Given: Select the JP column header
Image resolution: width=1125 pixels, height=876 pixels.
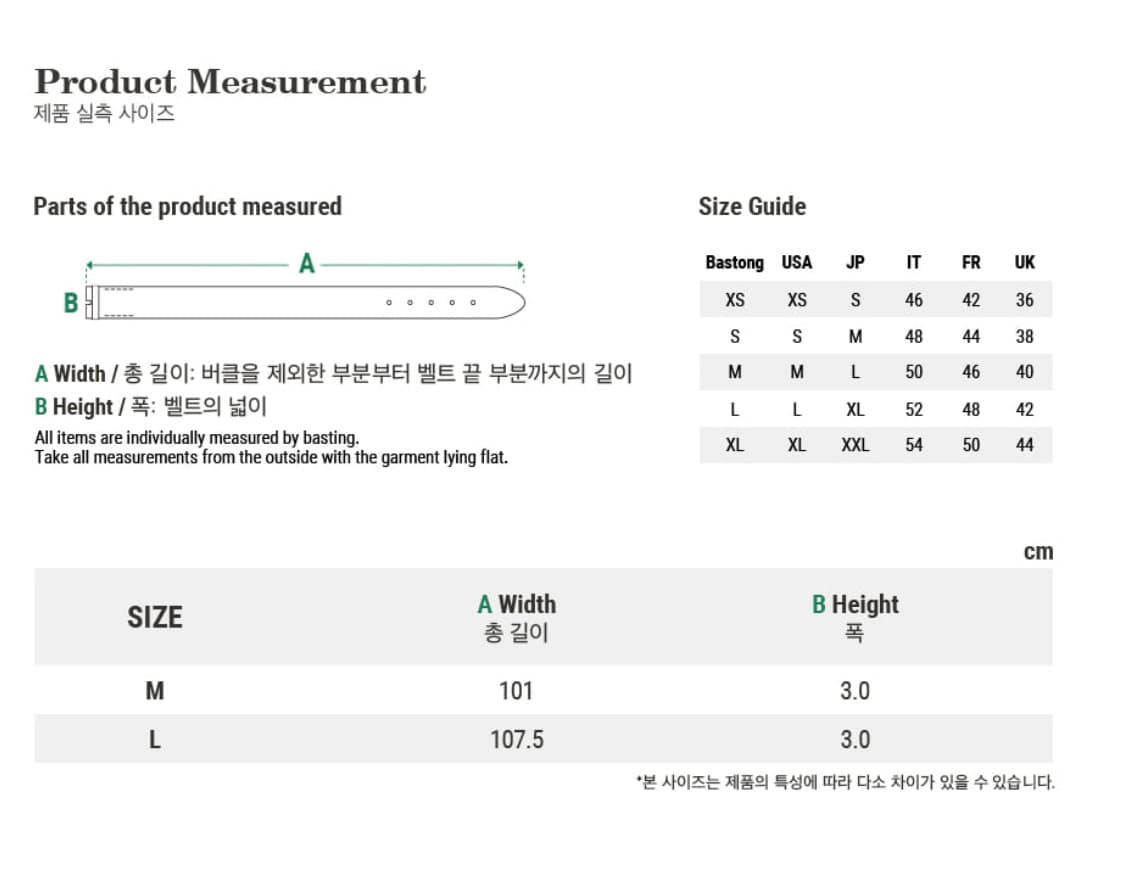Looking at the screenshot, I should coord(855,263).
